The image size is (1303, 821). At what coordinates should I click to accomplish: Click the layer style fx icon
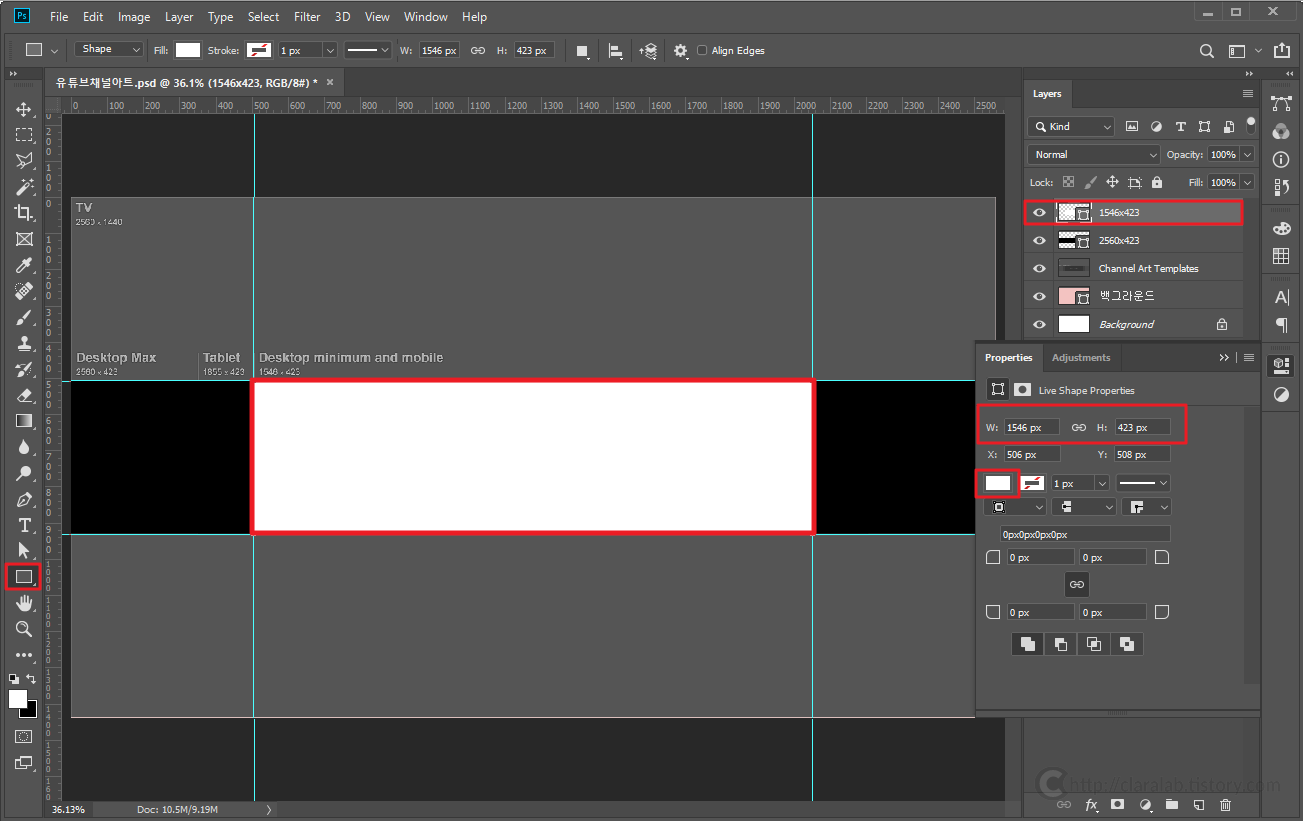tap(1092, 804)
